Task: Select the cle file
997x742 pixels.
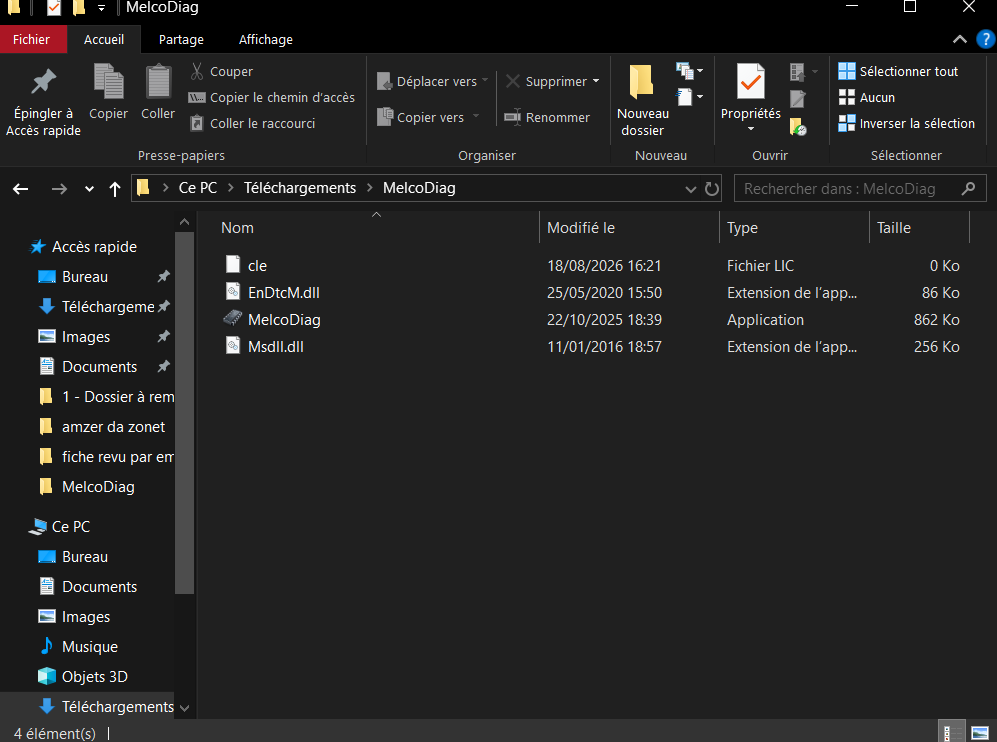Action: click(x=591, y=265)
